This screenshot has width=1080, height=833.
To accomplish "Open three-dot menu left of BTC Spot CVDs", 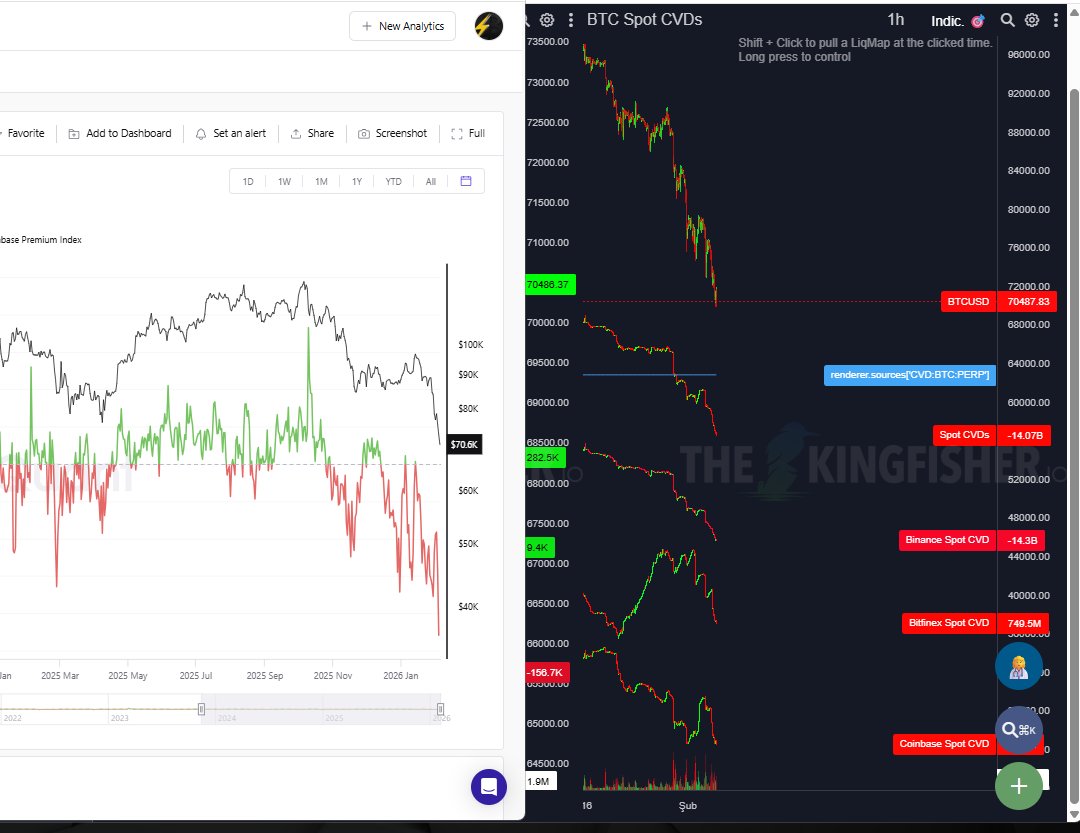I will [570, 20].
